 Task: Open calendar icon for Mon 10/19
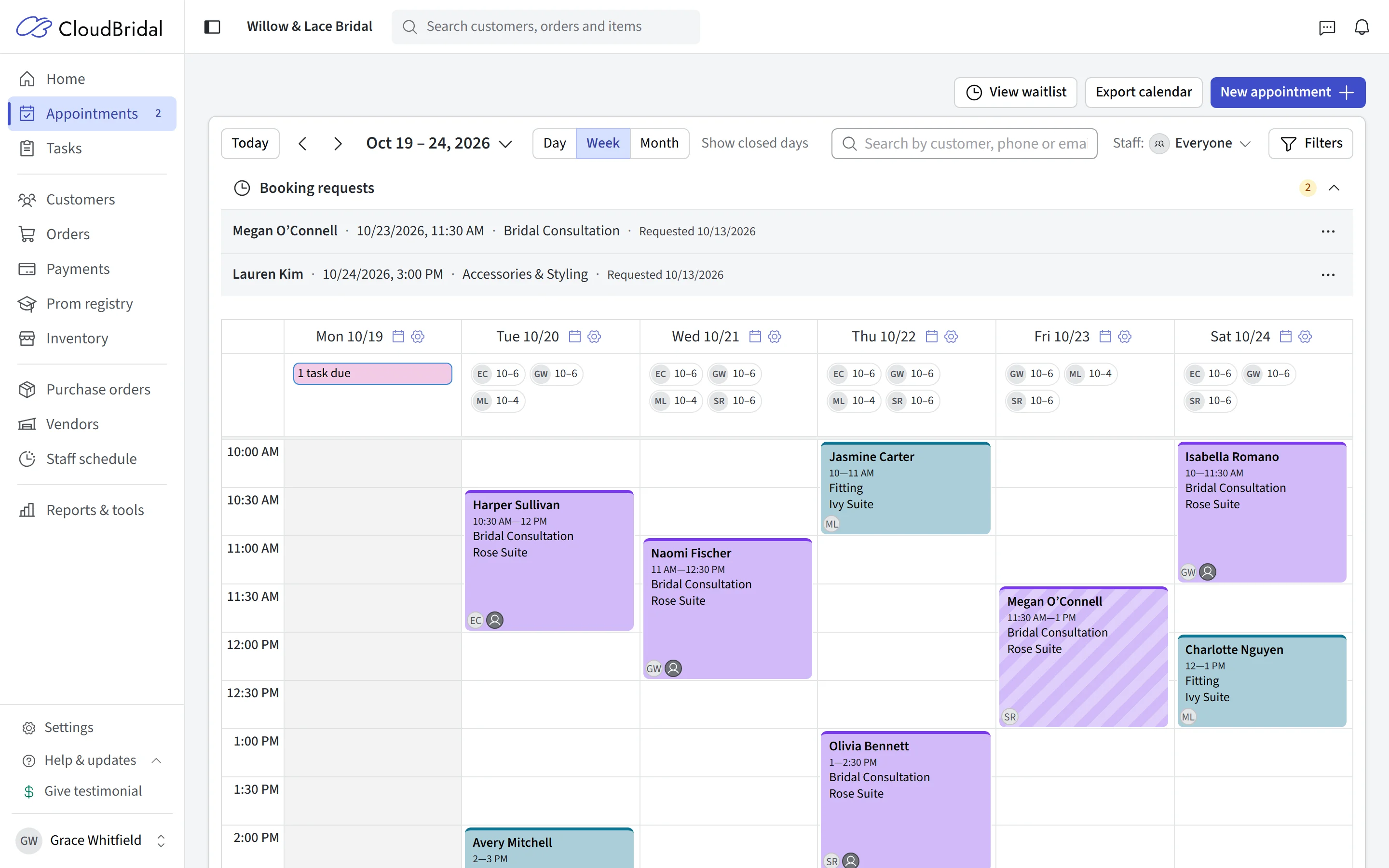[398, 337]
